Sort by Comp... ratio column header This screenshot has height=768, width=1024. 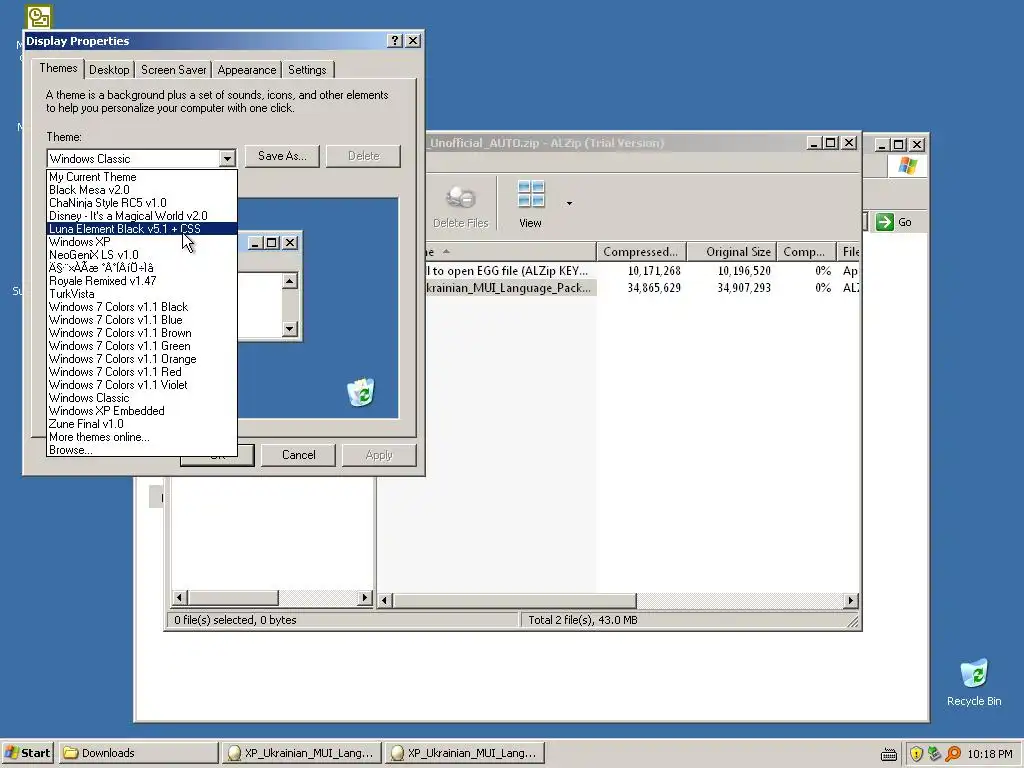pos(807,252)
